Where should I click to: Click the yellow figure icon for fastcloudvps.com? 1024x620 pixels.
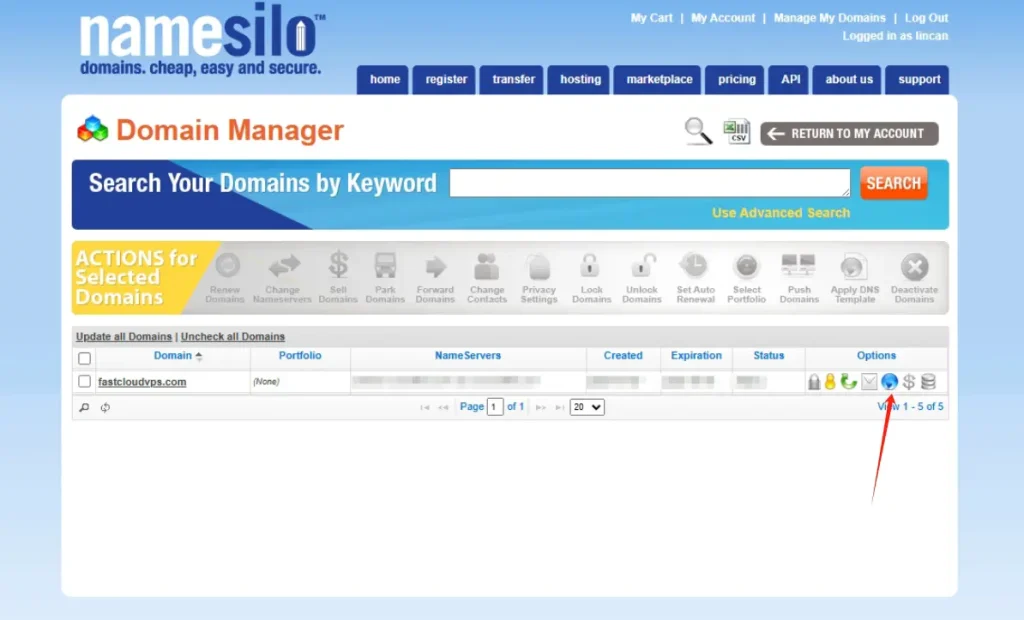point(830,382)
